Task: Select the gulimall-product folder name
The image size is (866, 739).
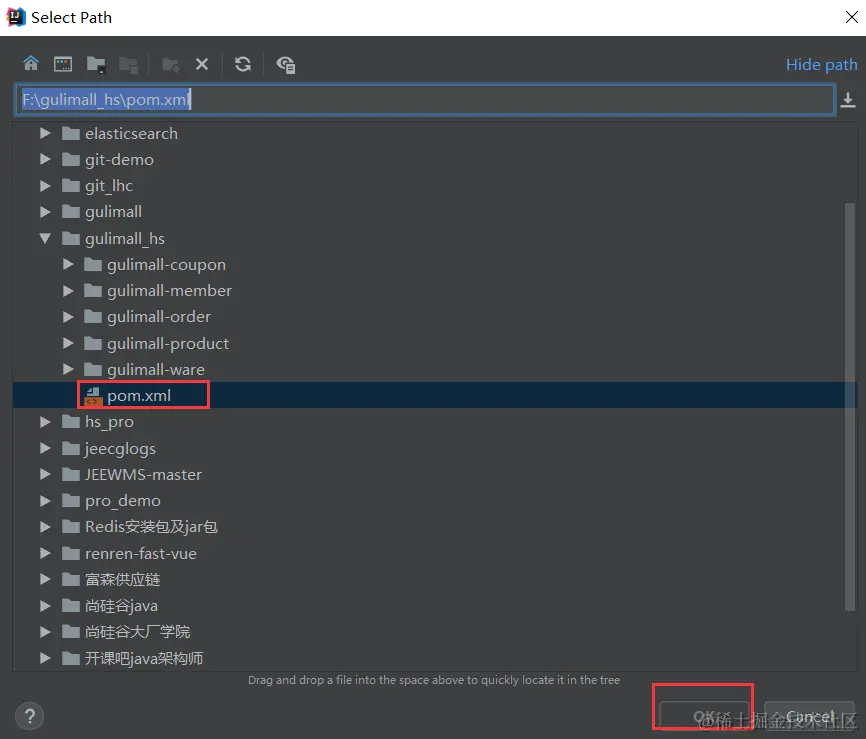Action: pos(168,343)
